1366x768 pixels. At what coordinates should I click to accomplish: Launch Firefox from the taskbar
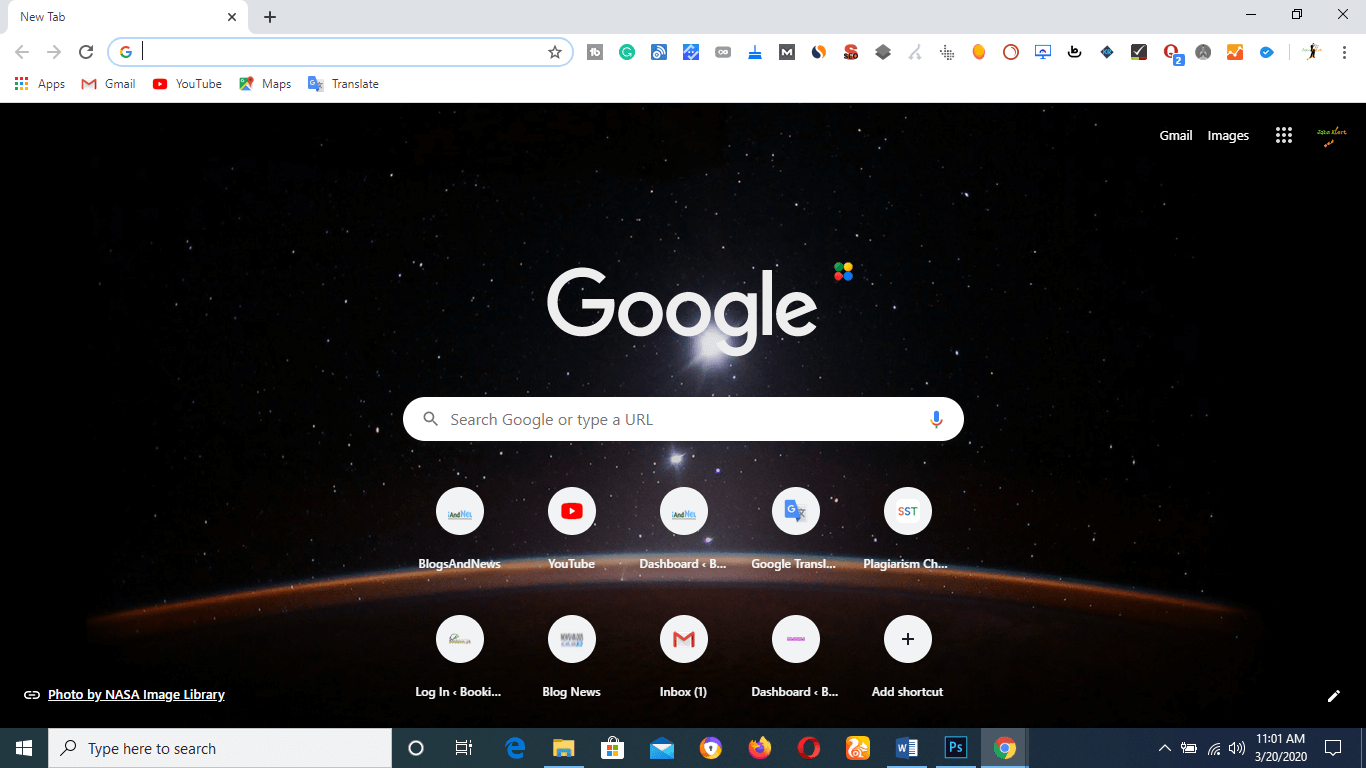[x=760, y=748]
